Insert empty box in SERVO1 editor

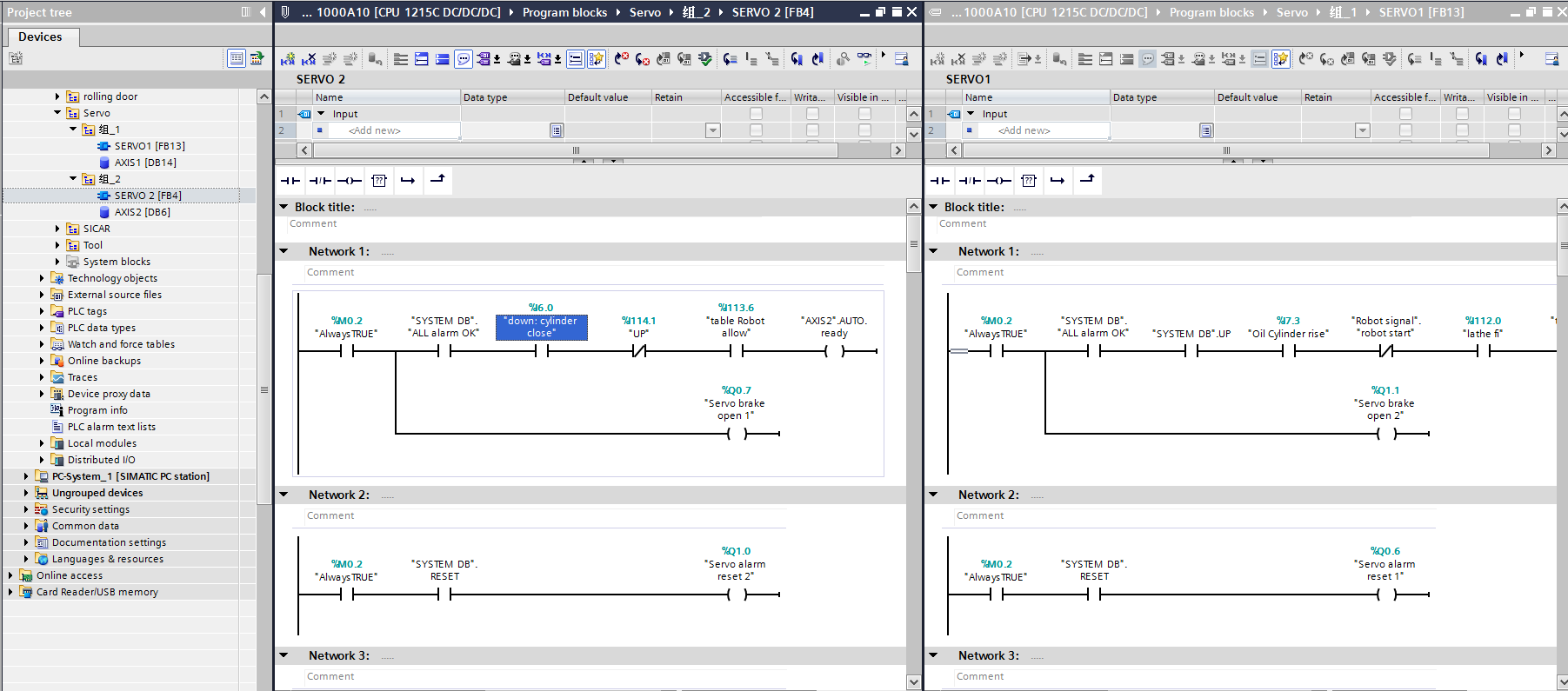pyautogui.click(x=1029, y=181)
